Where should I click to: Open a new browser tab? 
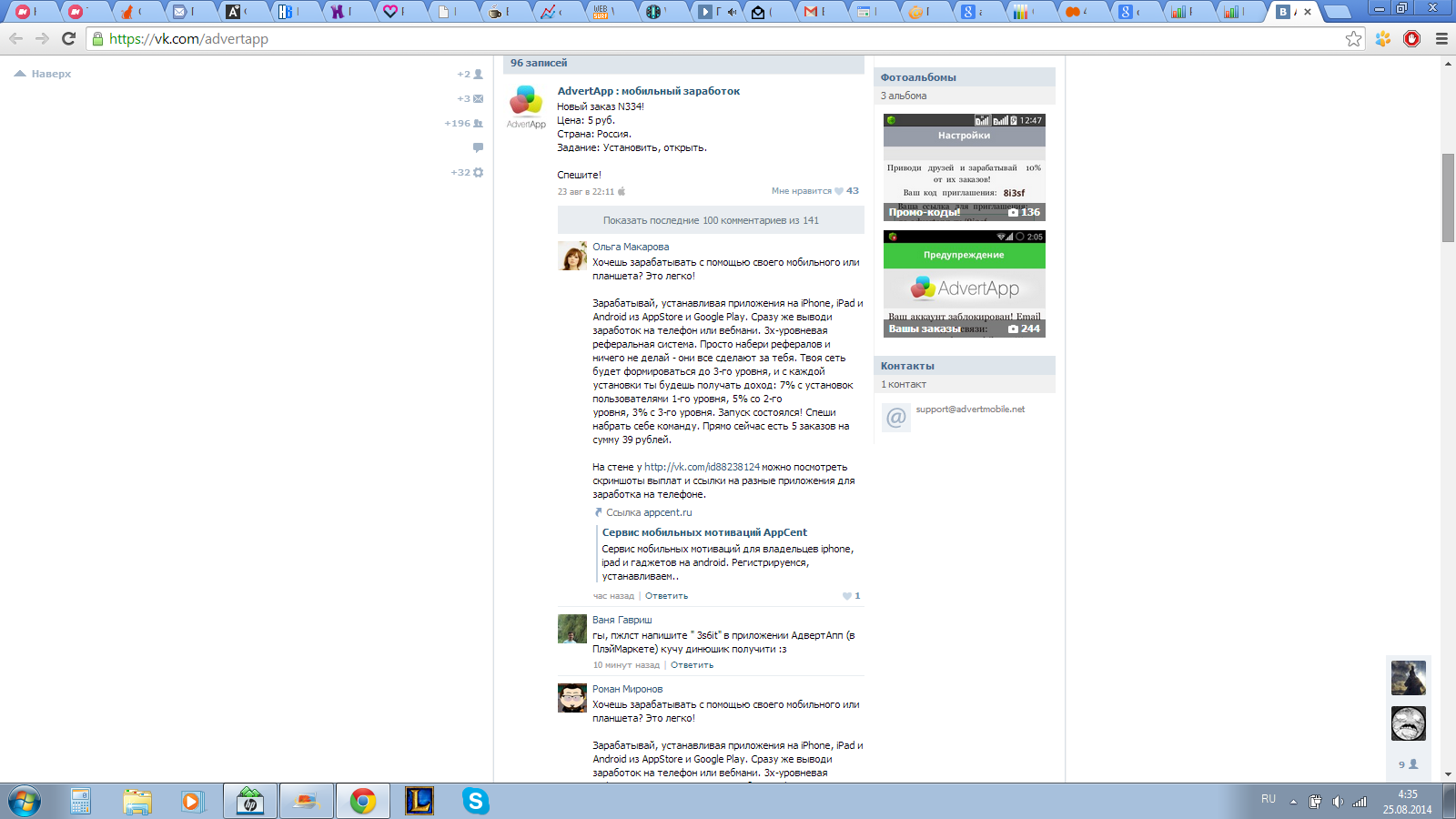[x=1336, y=12]
